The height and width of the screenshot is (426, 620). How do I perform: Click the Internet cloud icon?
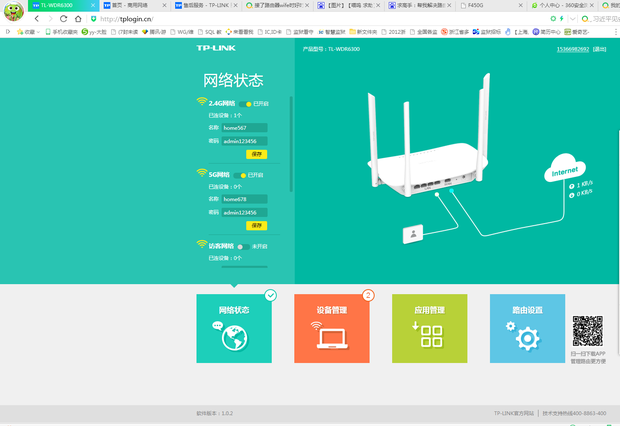565,168
